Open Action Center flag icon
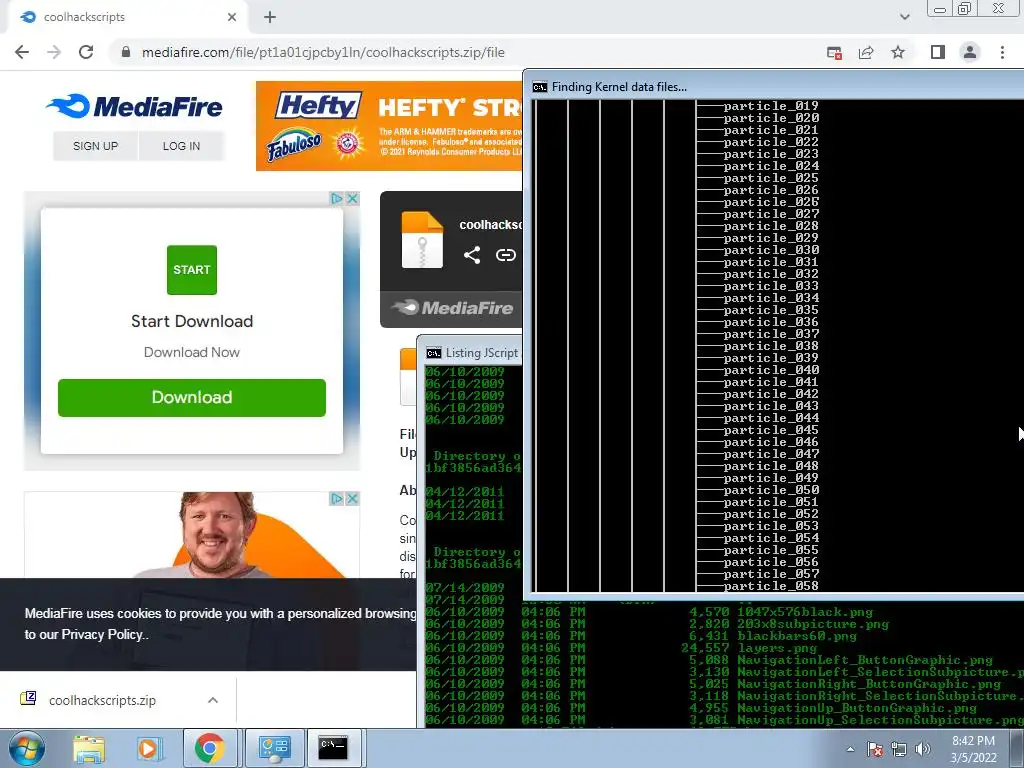Screen dimensions: 1024x768 875,749
